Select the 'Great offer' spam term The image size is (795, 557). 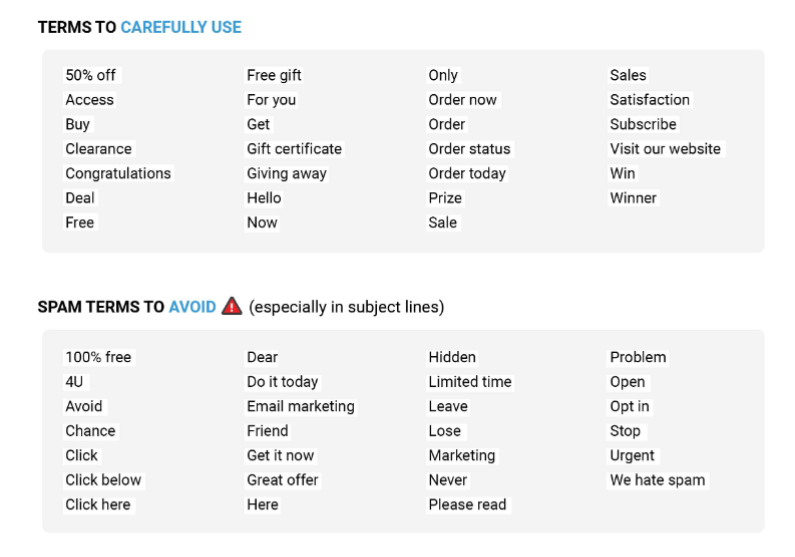[x=283, y=480]
